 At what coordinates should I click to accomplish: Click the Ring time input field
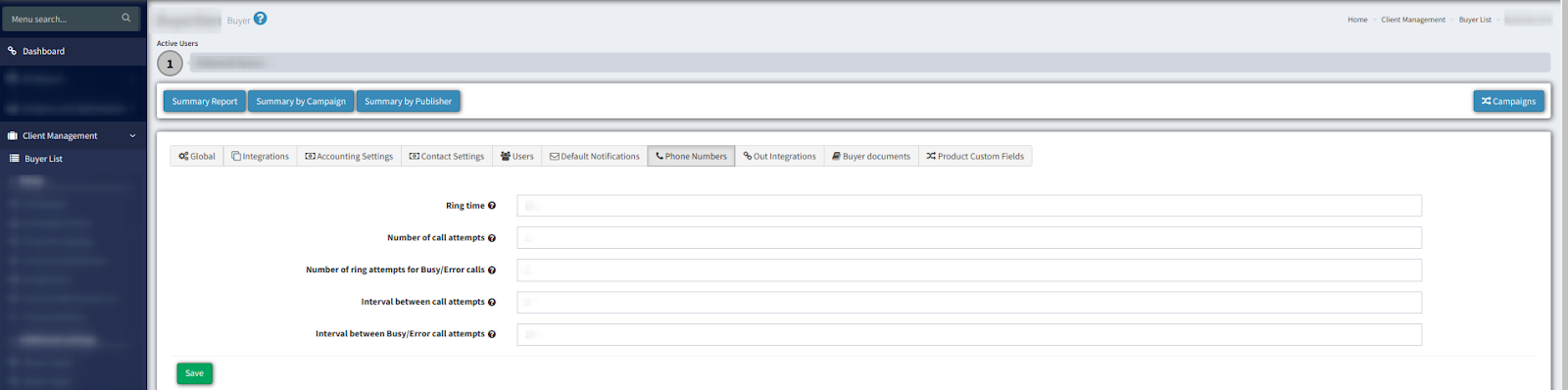[x=969, y=206]
